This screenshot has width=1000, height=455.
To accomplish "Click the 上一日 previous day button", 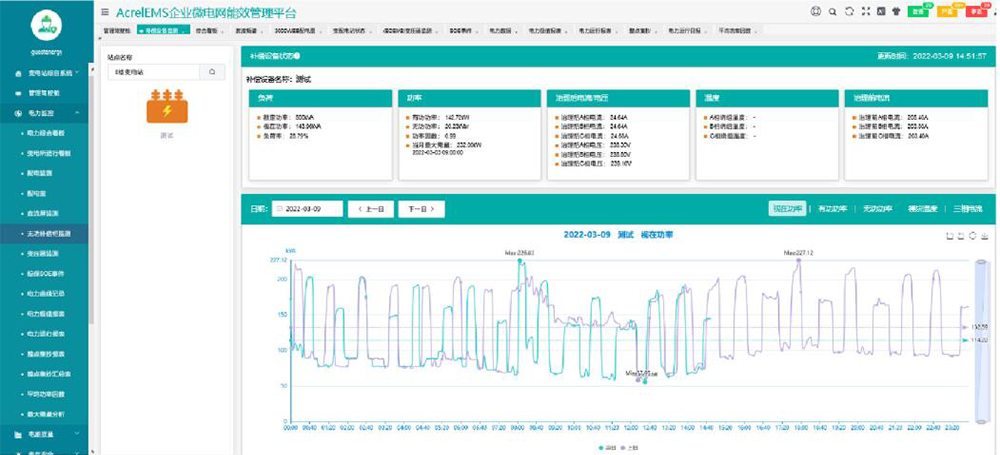I will click(370, 209).
